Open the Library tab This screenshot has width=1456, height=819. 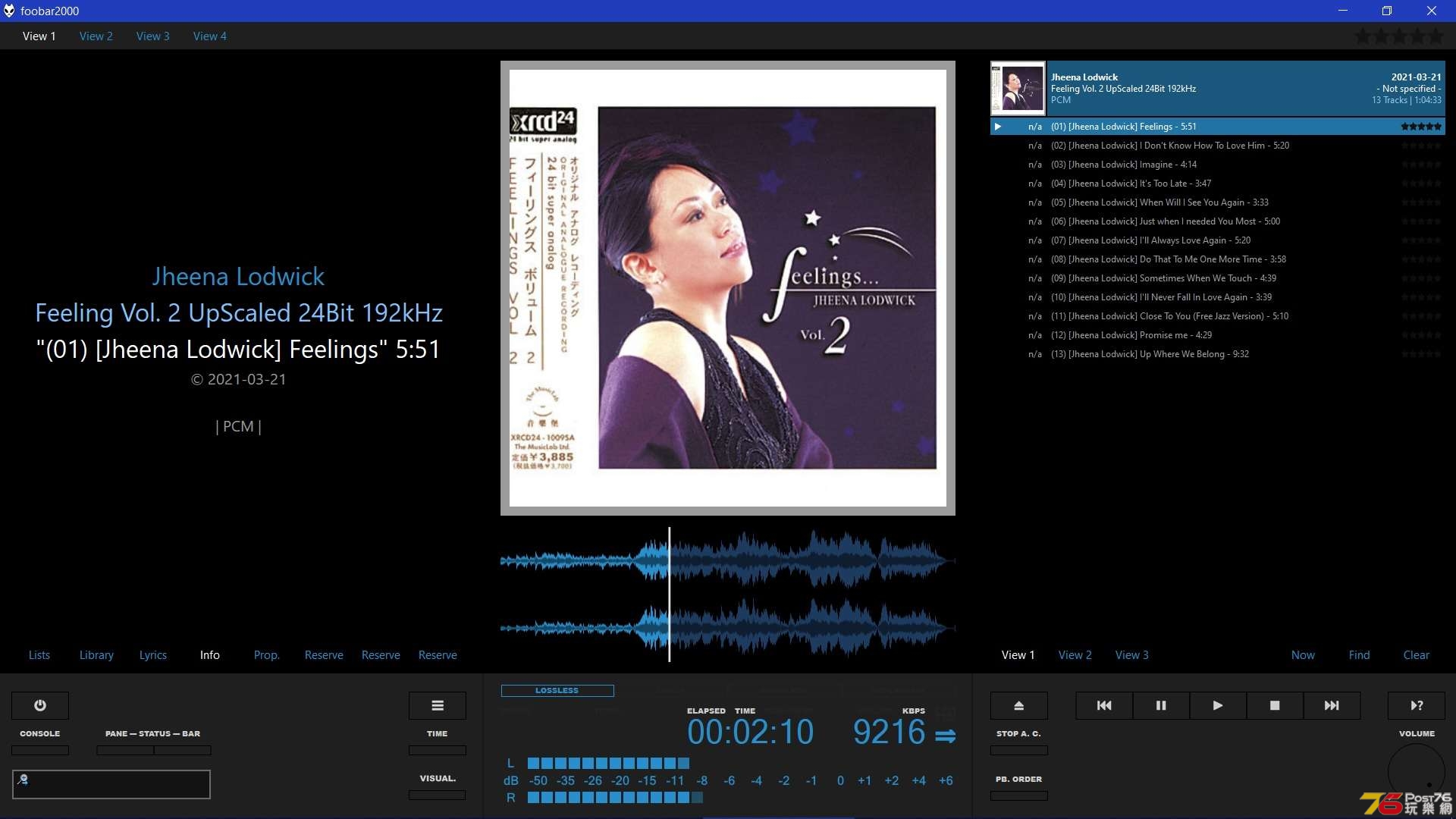coord(96,654)
